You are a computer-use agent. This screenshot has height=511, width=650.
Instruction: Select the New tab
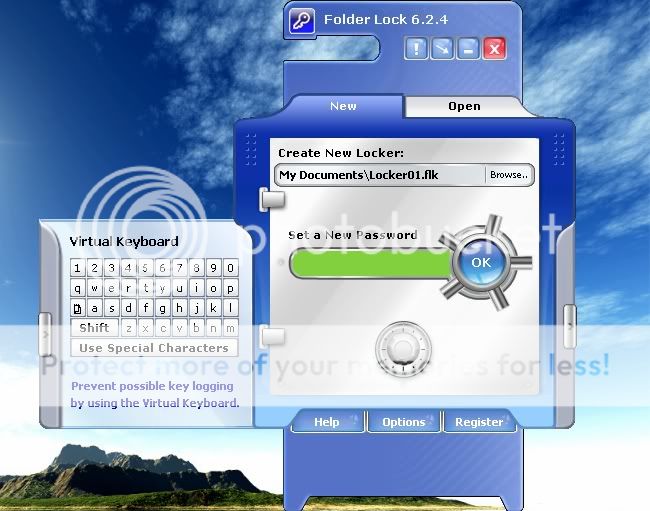(343, 106)
